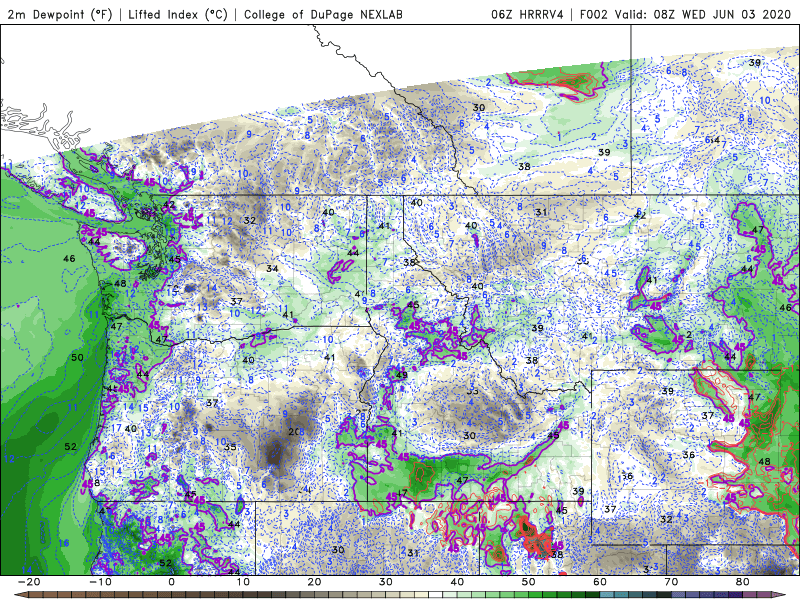Click dewpoint value 33 in central Idaho
Screen dimensions: 800x600
point(472,391)
